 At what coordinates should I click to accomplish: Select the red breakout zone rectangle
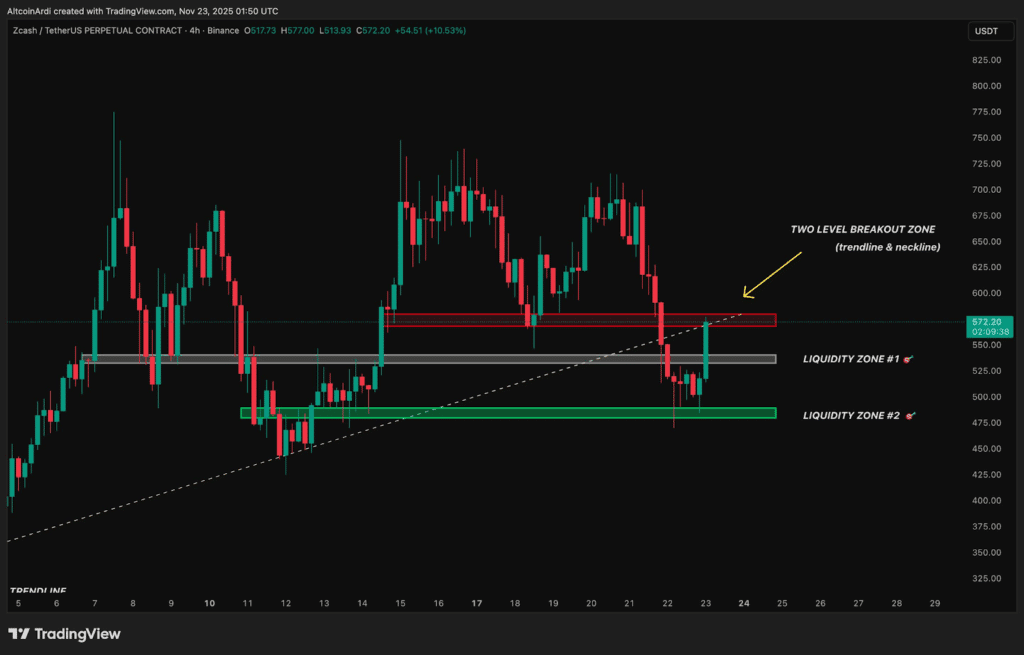pyautogui.click(x=580, y=320)
